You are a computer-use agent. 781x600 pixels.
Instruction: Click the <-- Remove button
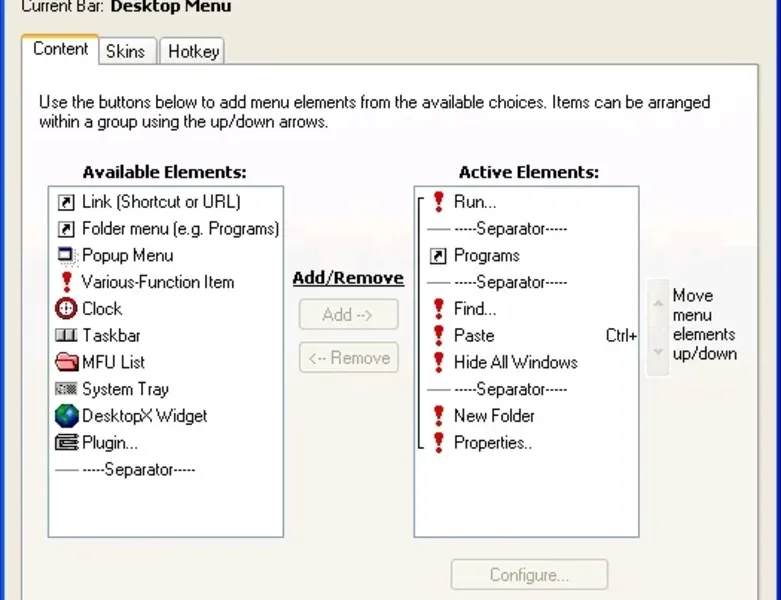348,358
